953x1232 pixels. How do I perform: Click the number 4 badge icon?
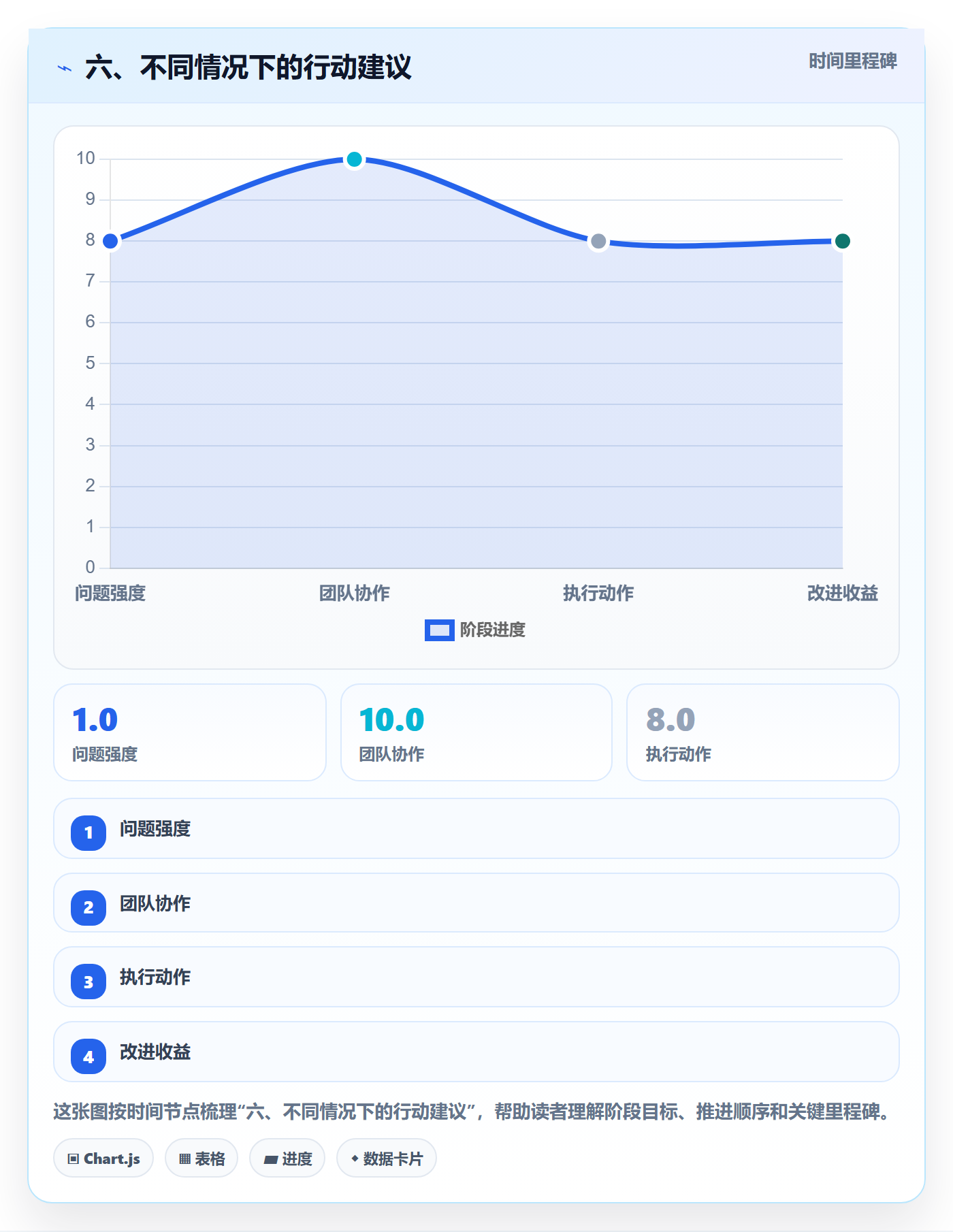point(88,1056)
